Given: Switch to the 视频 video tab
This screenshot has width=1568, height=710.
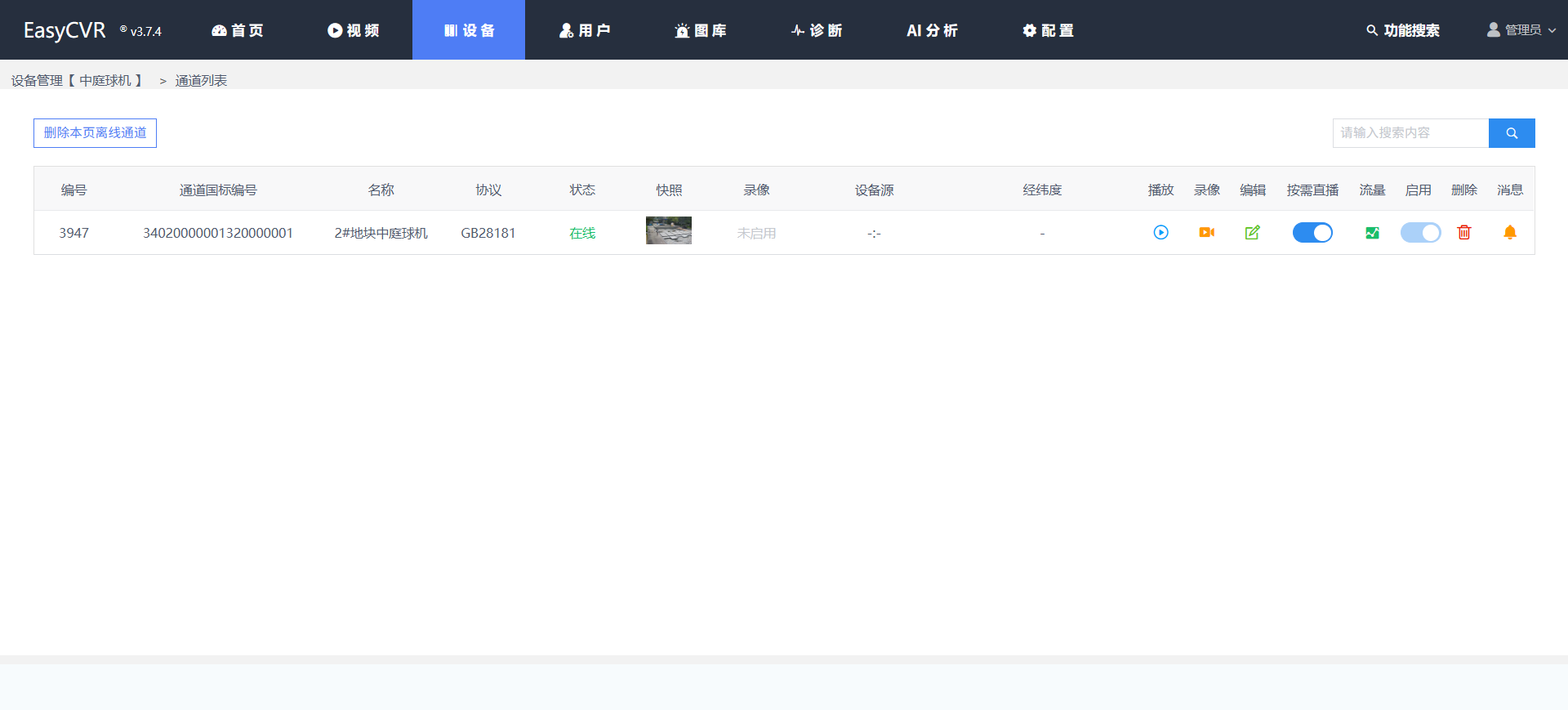Looking at the screenshot, I should click(x=354, y=30).
